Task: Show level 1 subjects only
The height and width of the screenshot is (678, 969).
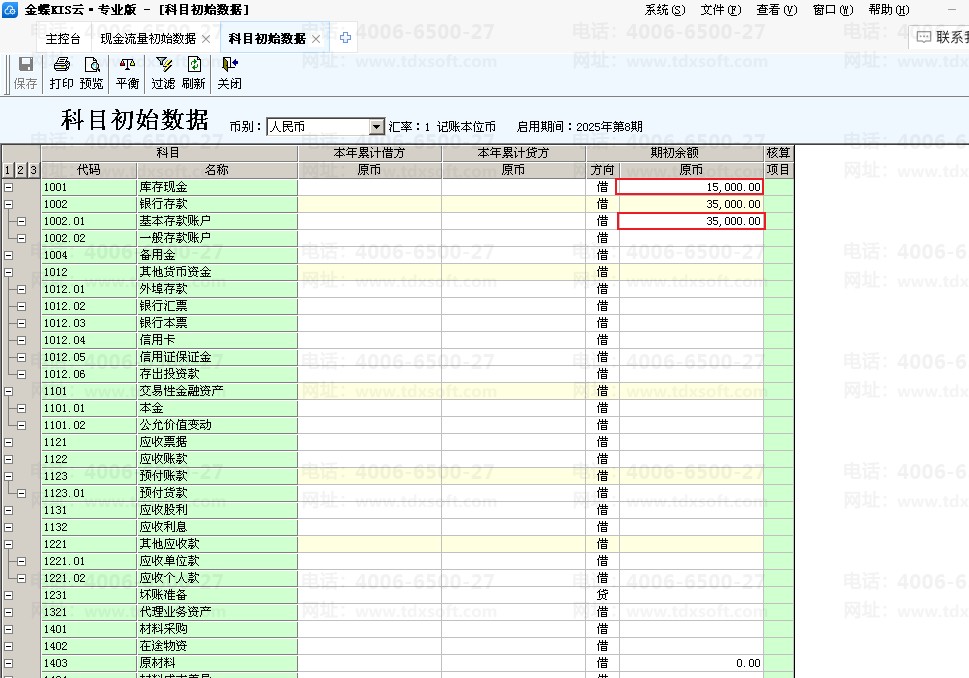Action: pos(7,170)
